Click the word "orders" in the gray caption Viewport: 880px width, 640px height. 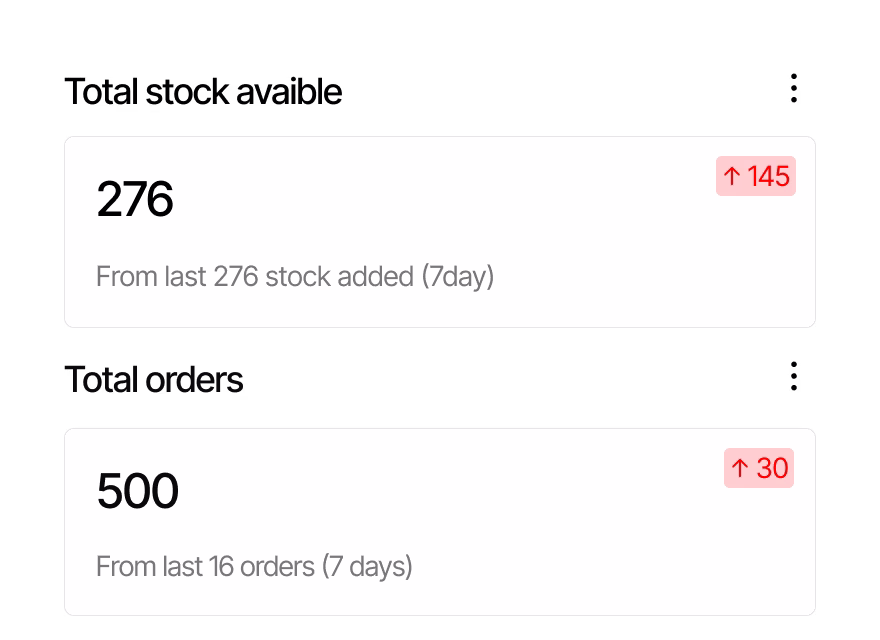pyautogui.click(x=277, y=567)
